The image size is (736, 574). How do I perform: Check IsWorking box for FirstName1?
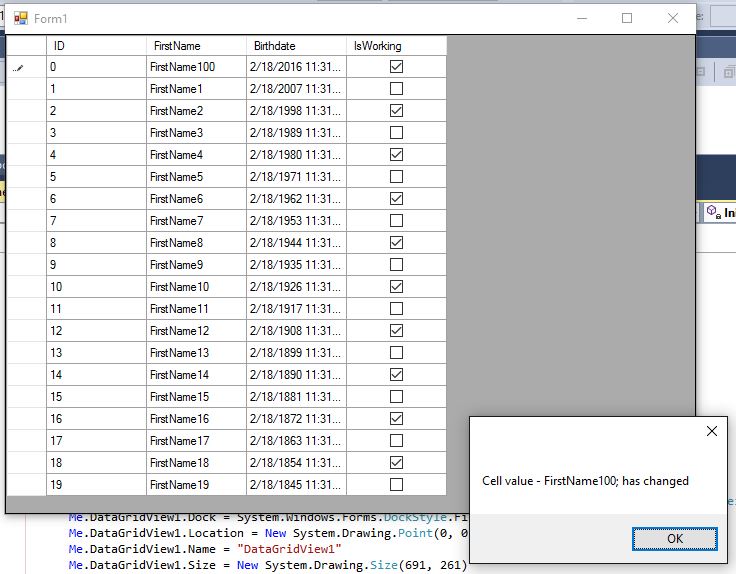click(396, 89)
